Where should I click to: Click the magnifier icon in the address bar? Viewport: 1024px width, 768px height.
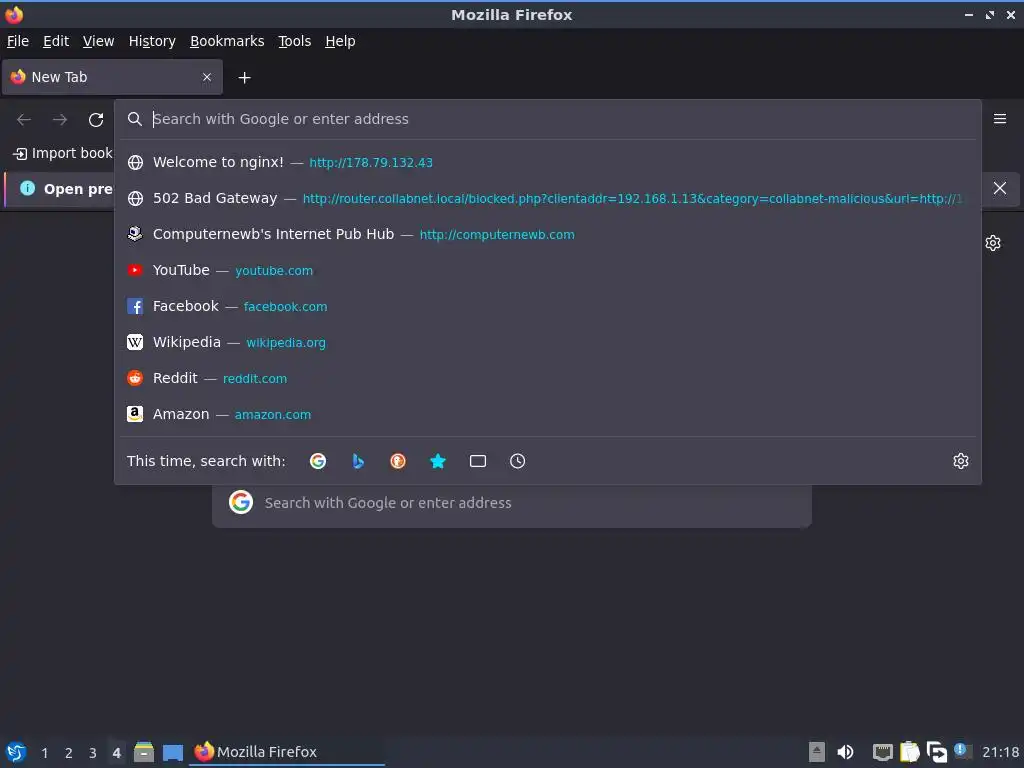click(135, 119)
